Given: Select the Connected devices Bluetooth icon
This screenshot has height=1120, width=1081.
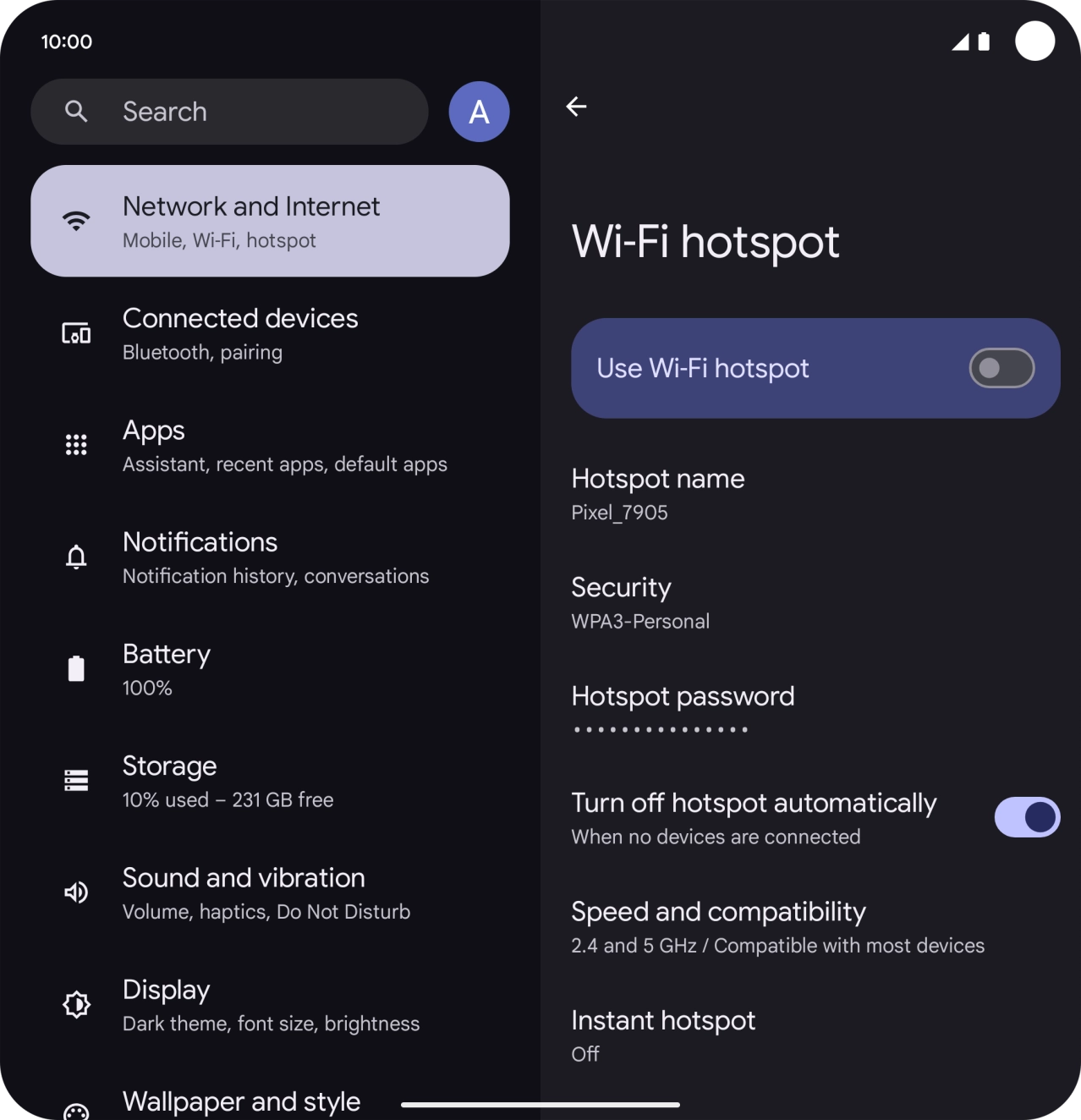Looking at the screenshot, I should click(x=75, y=332).
